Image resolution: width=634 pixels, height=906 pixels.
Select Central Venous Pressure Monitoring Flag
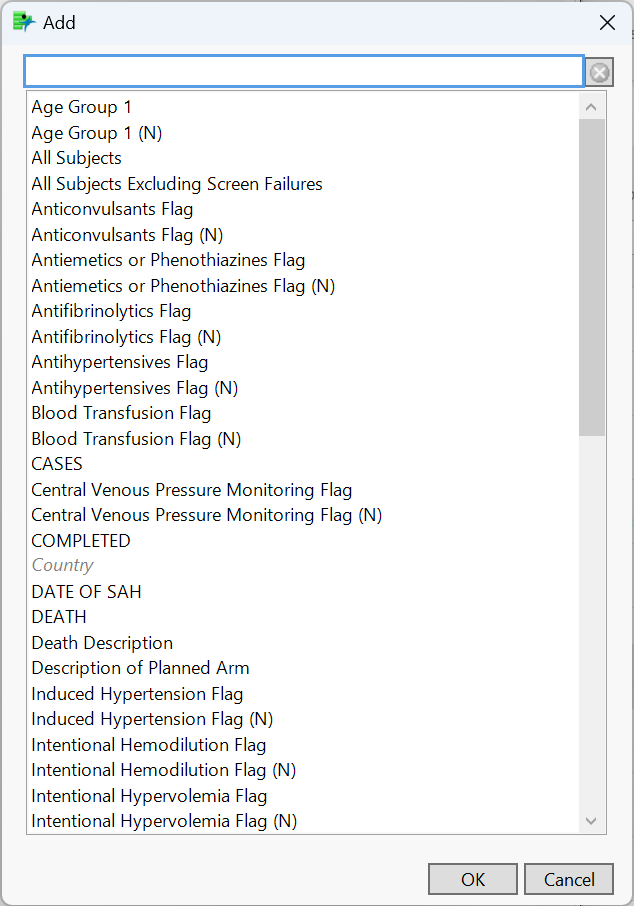pos(192,490)
